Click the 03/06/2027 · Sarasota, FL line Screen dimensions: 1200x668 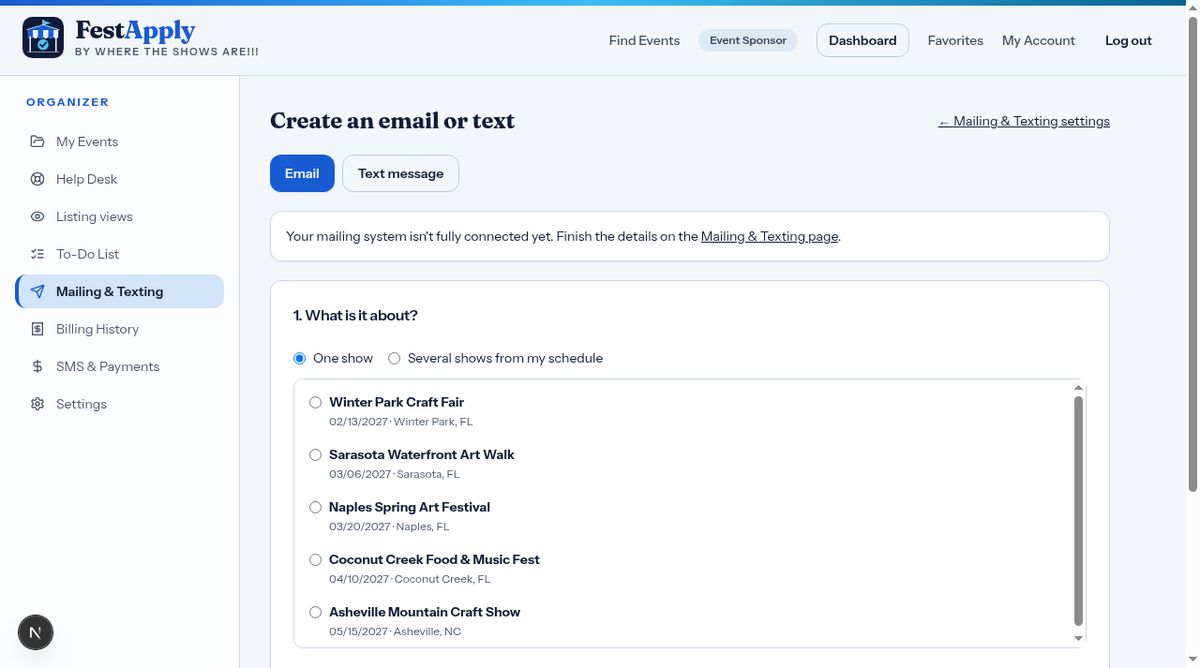394,474
